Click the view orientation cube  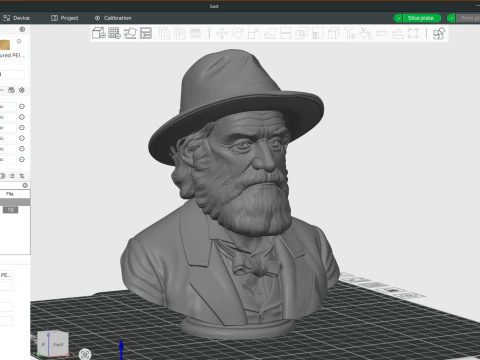pos(53,343)
